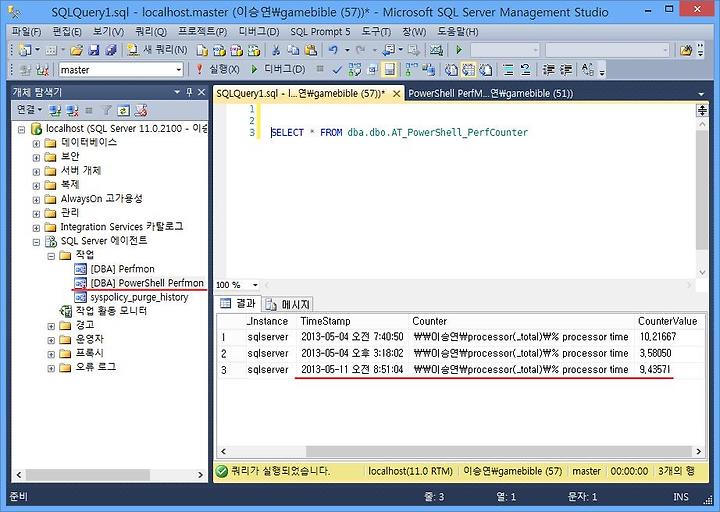The height and width of the screenshot is (512, 720).
Task: Click the 실행(X) execute button
Action: (x=218, y=69)
